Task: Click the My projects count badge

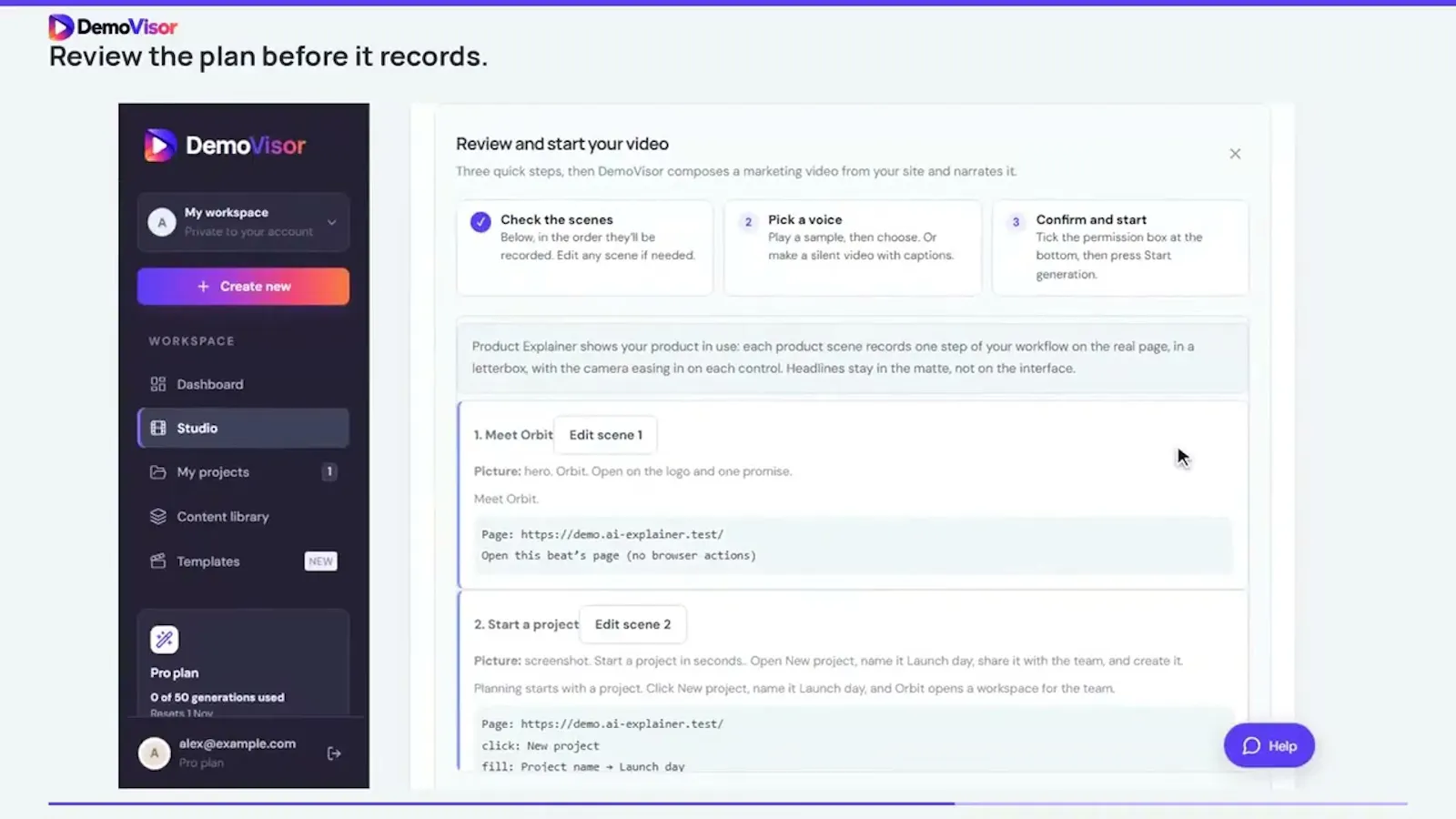Action: [x=329, y=471]
